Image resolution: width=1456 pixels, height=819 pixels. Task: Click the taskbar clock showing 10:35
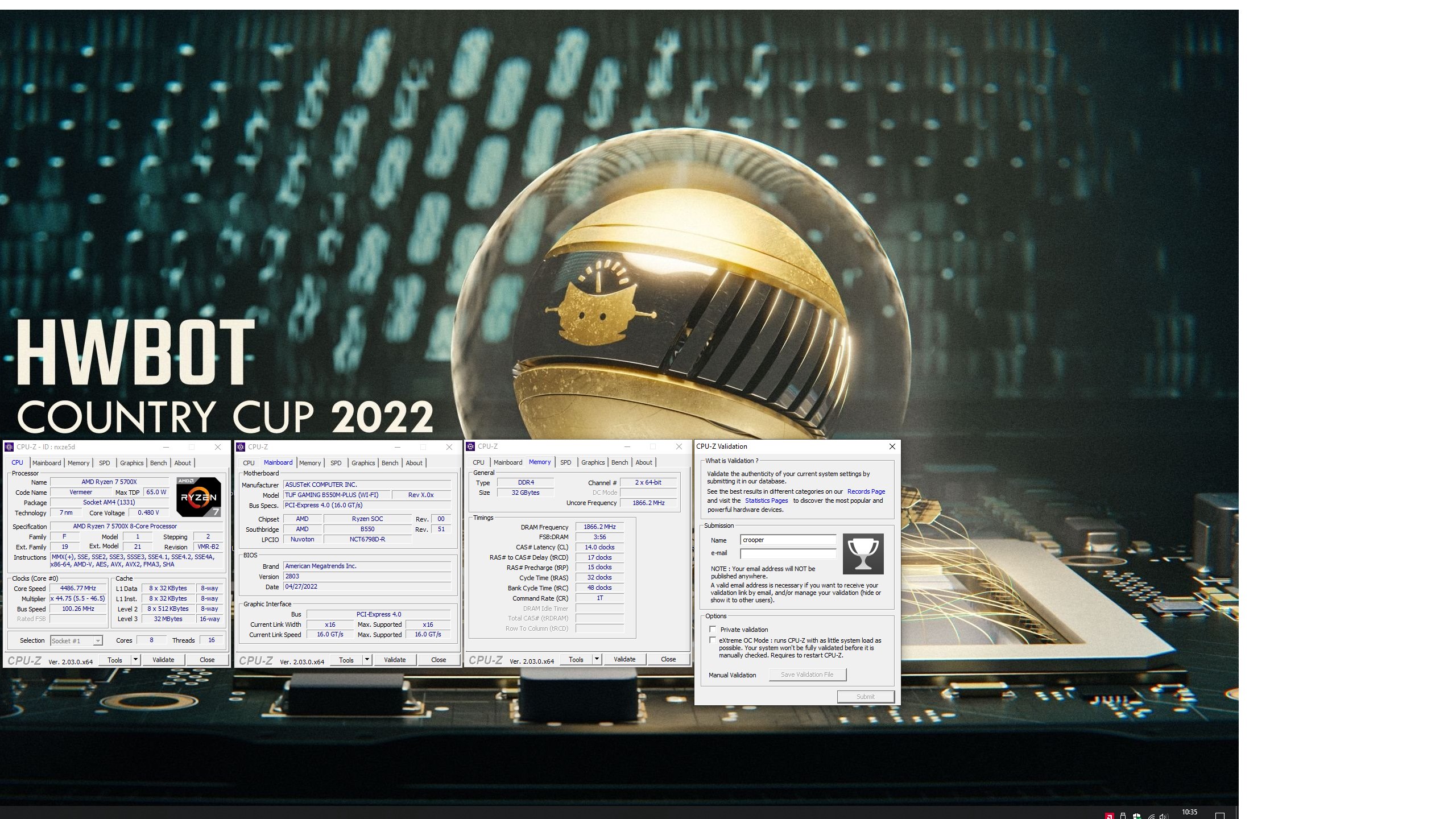(1189, 812)
